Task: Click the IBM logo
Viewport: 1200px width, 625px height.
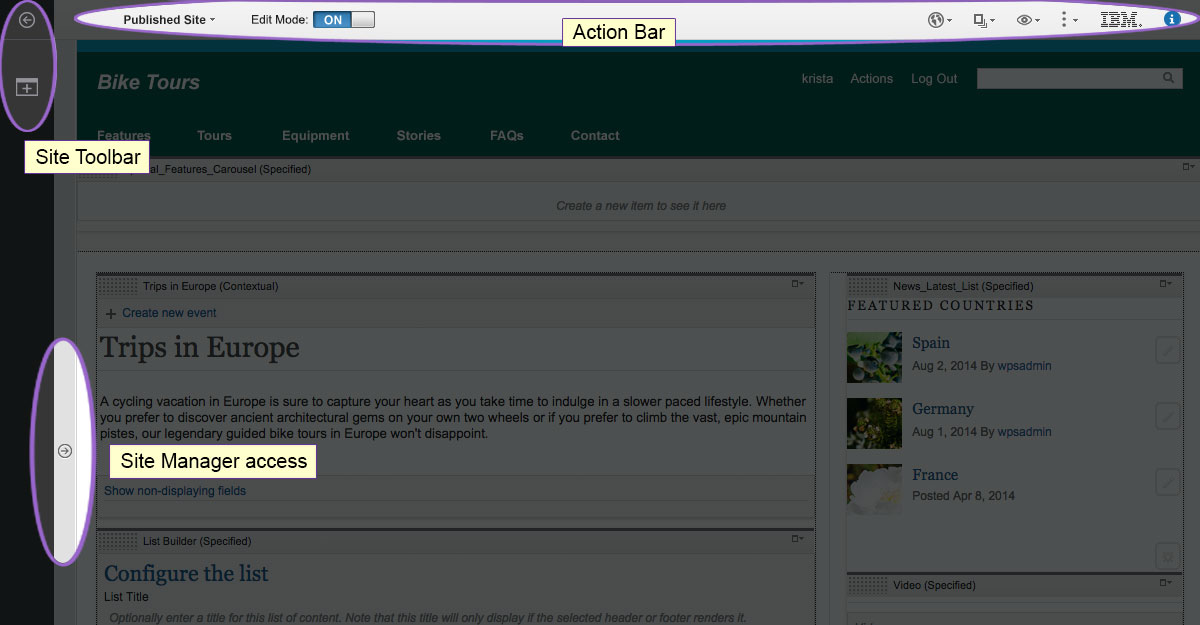Action: click(1120, 18)
